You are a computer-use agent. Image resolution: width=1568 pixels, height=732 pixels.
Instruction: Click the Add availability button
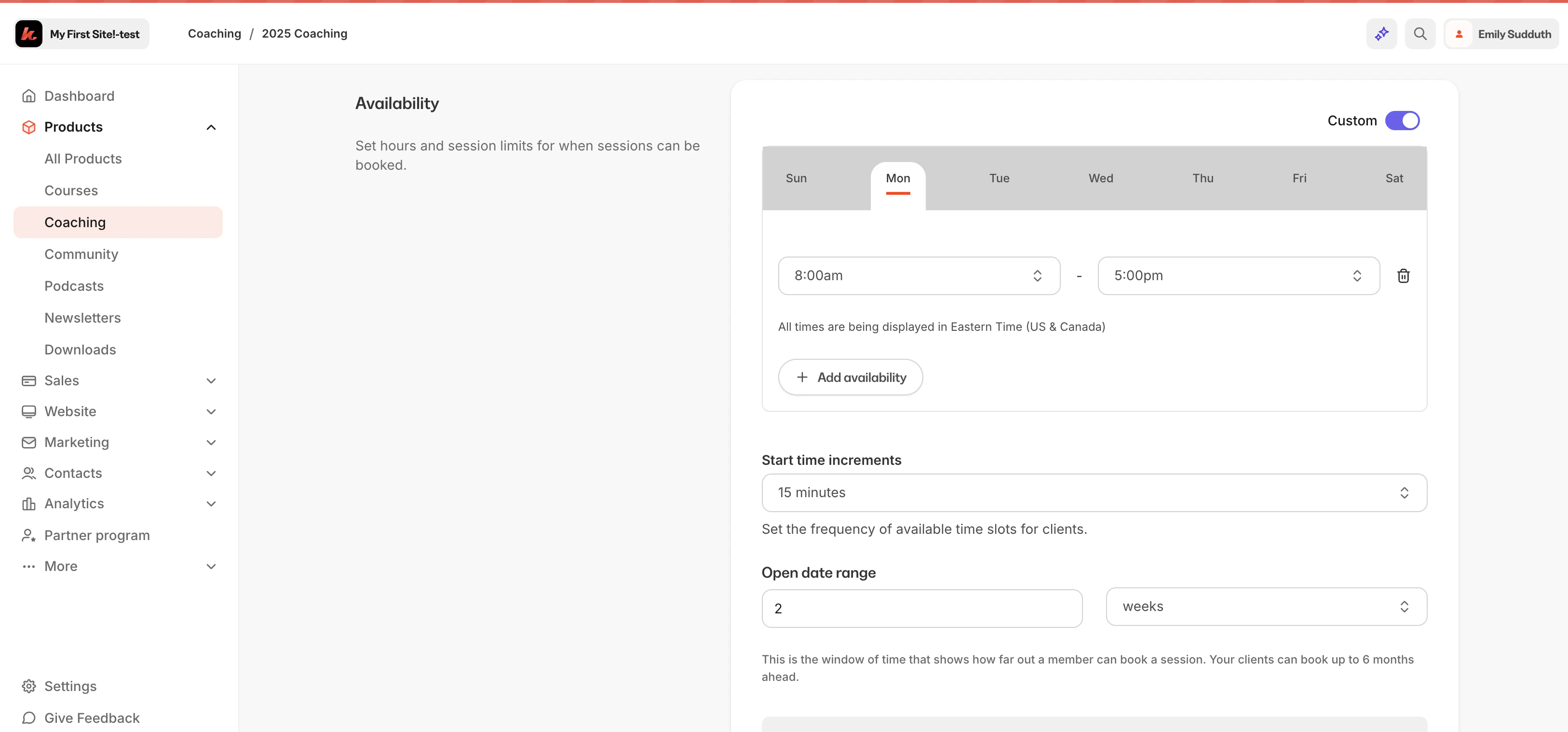click(851, 377)
